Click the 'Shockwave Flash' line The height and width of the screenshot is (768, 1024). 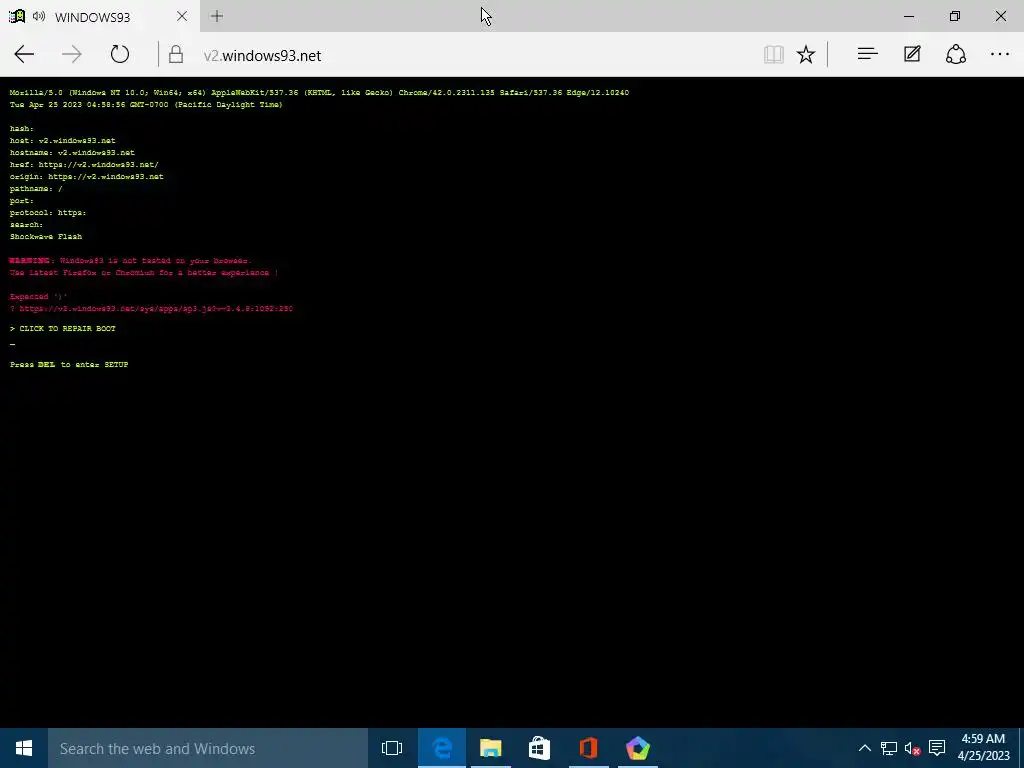click(x=46, y=236)
